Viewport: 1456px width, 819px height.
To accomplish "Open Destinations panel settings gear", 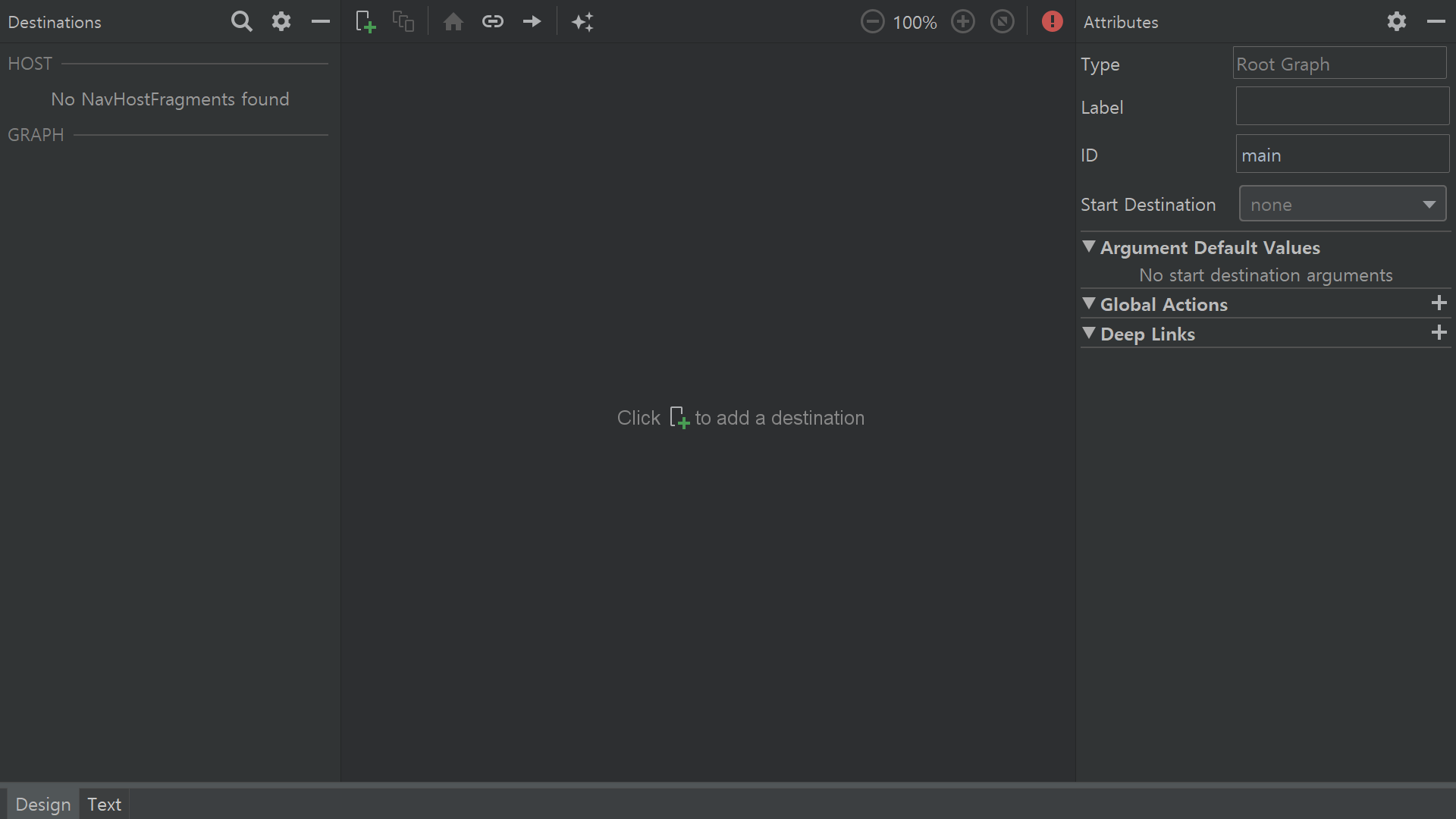I will click(281, 21).
